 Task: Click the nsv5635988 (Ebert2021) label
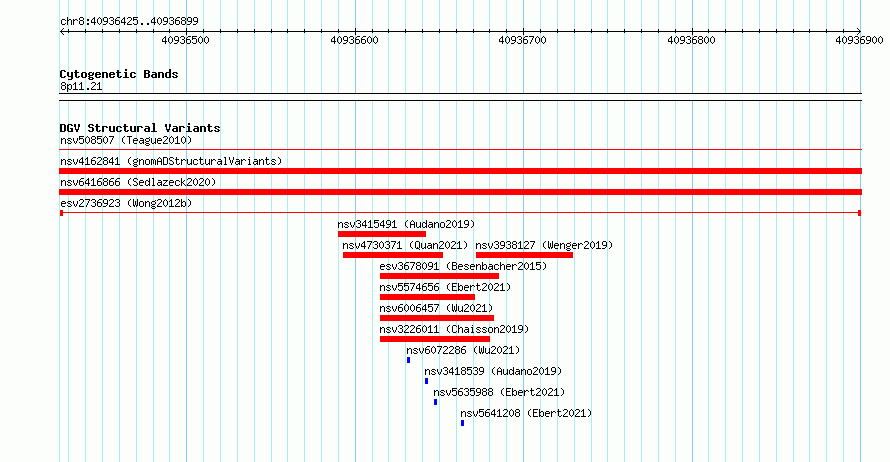click(499, 392)
